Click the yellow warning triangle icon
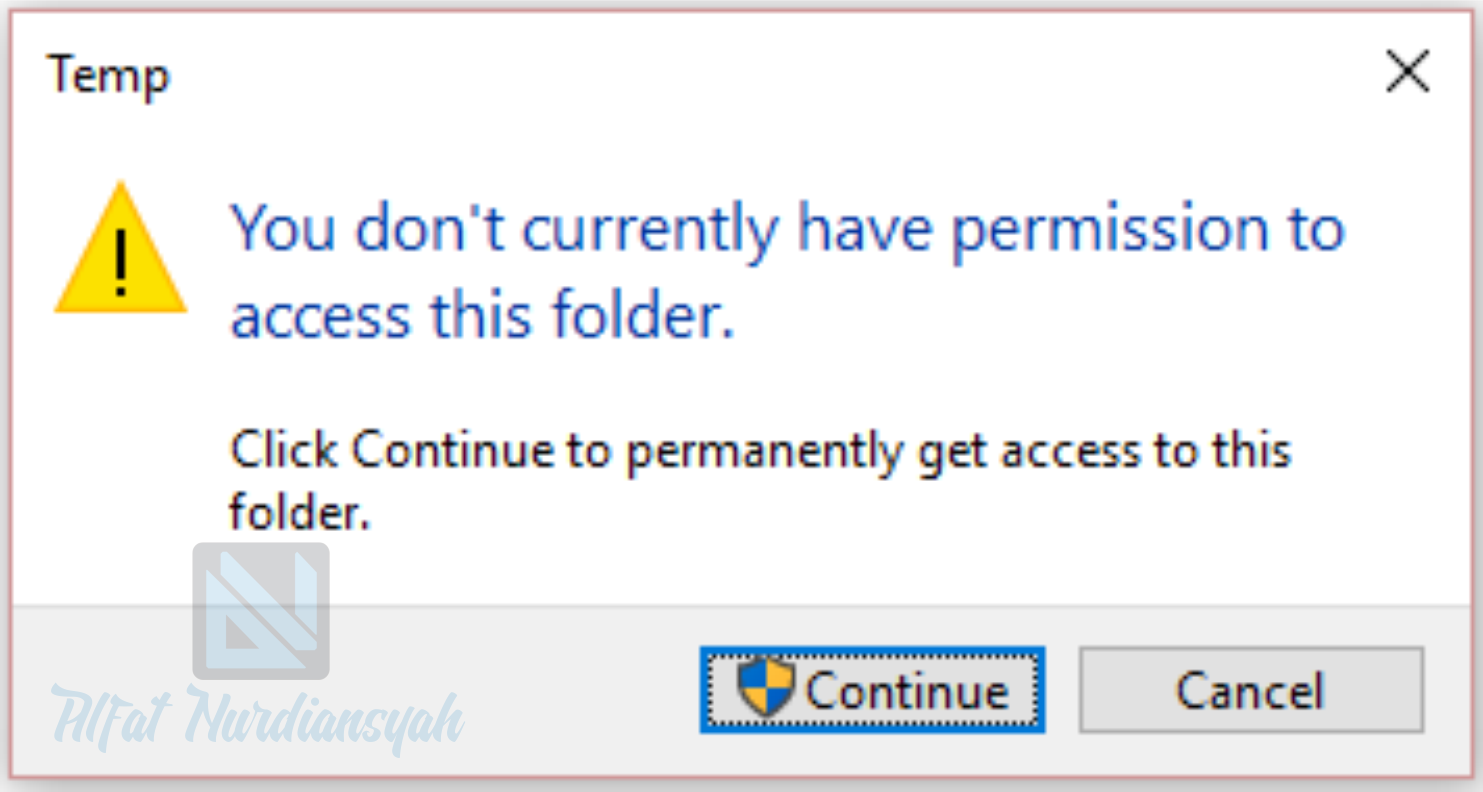Image resolution: width=1483 pixels, height=792 pixels. pos(121,248)
